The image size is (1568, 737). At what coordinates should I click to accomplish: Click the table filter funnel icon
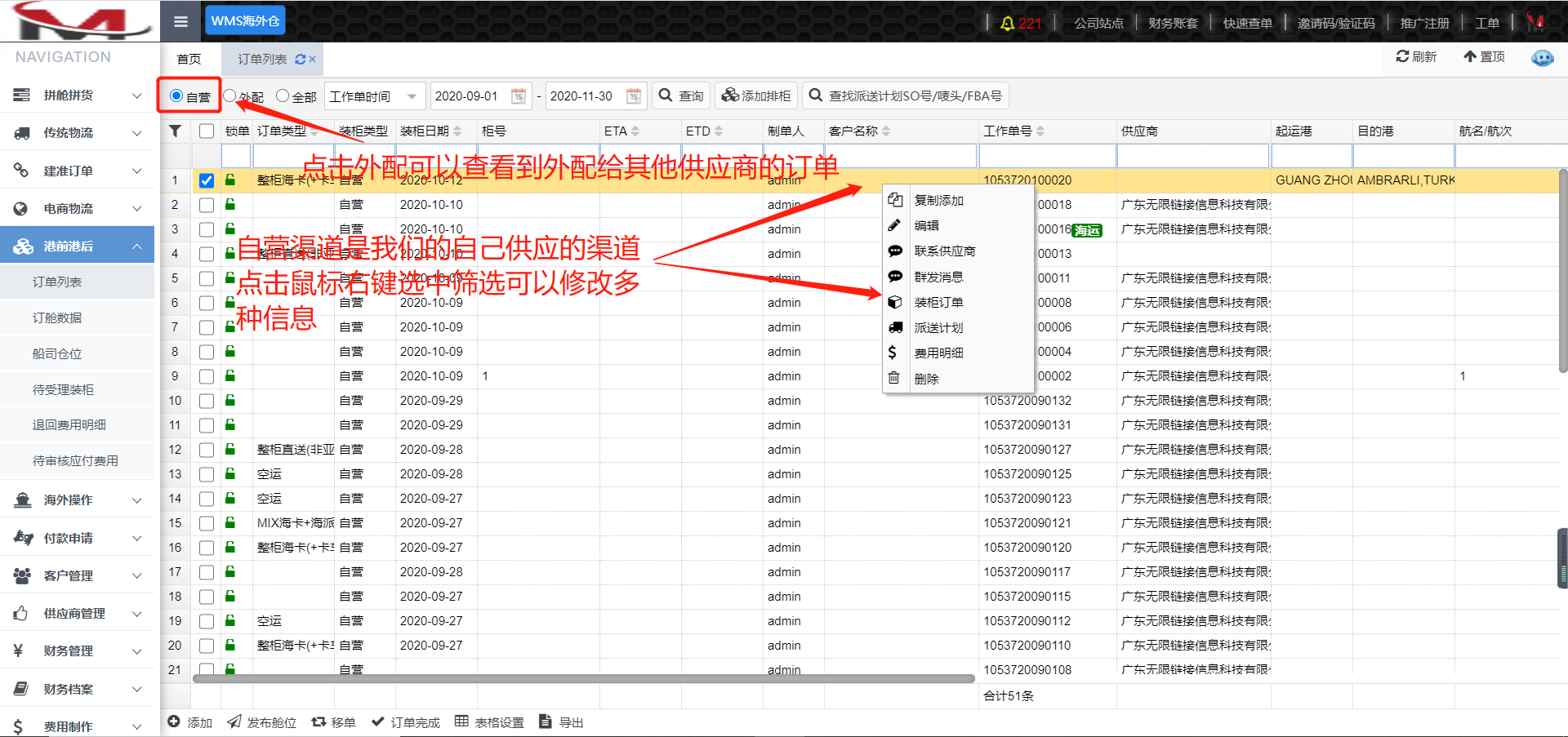tap(175, 131)
